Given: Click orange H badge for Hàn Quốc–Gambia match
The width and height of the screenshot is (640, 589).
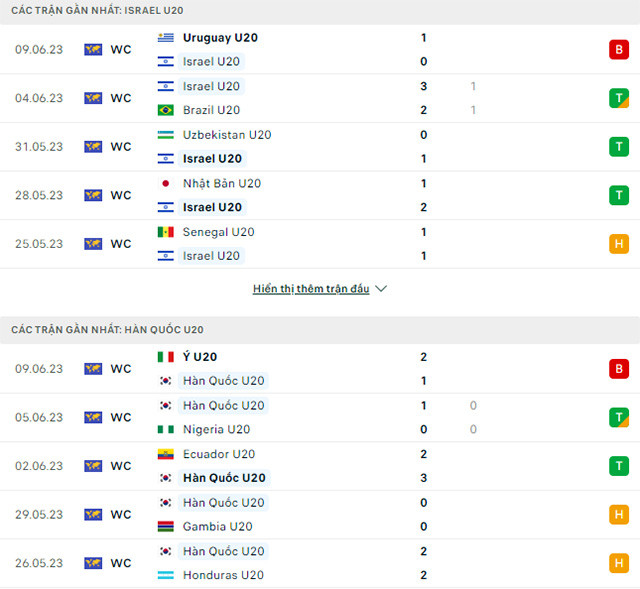Looking at the screenshot, I should 618,515.
